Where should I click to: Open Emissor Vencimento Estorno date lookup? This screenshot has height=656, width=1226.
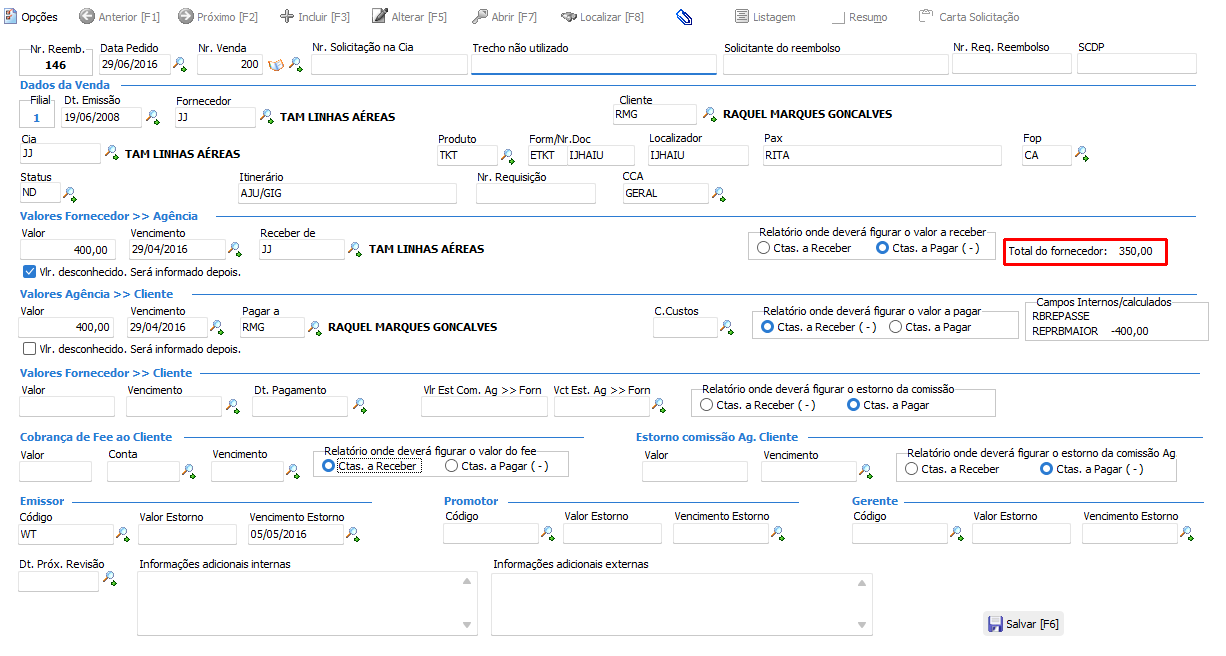[352, 534]
